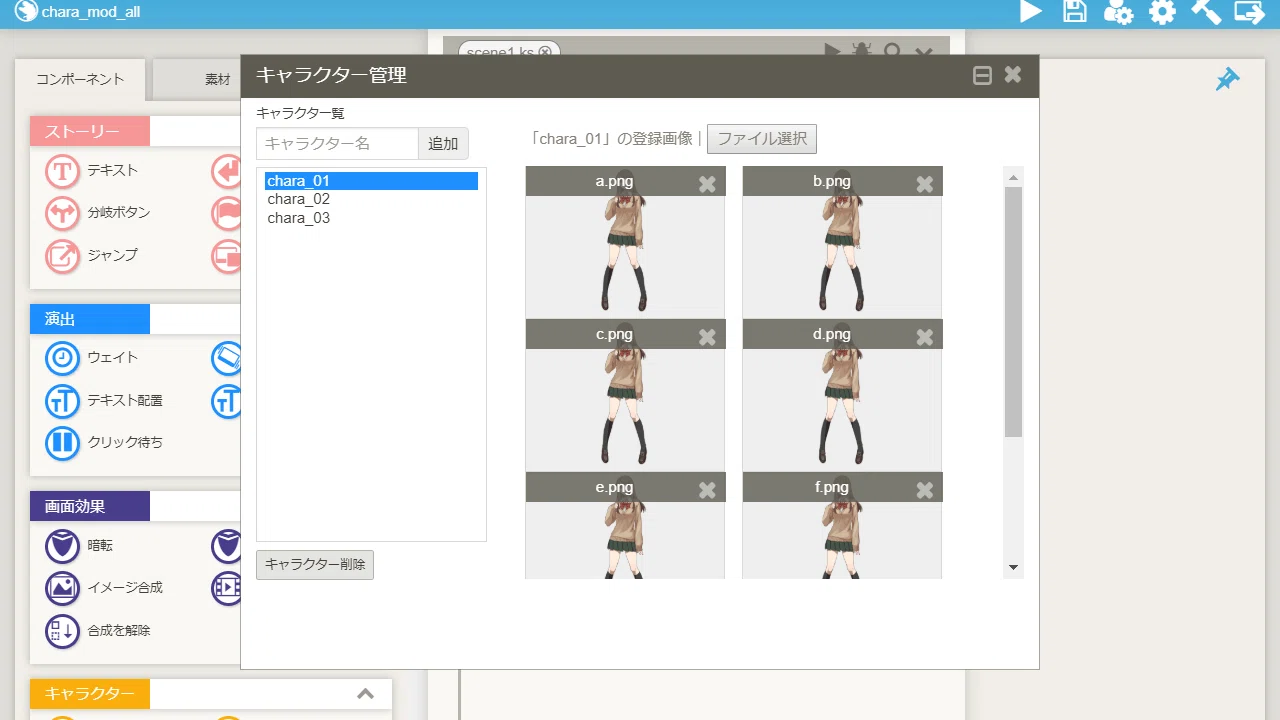The height and width of the screenshot is (720, 1280).
Task: Click the blue pin icon
Action: tap(1227, 79)
